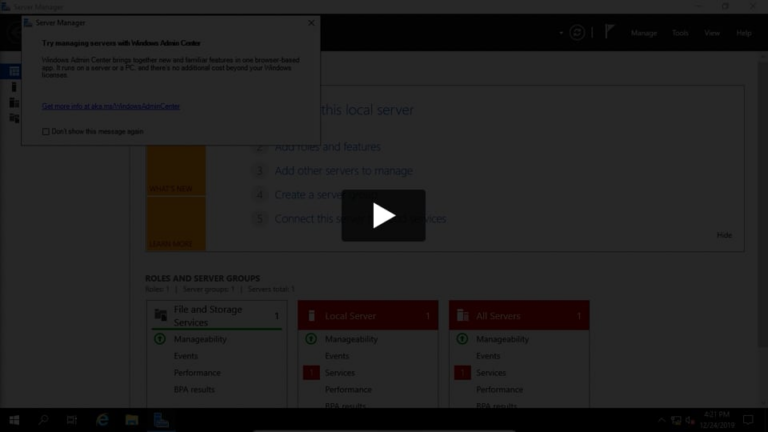Open the Help menu
Image resolution: width=768 pixels, height=432 pixels.
coord(744,33)
